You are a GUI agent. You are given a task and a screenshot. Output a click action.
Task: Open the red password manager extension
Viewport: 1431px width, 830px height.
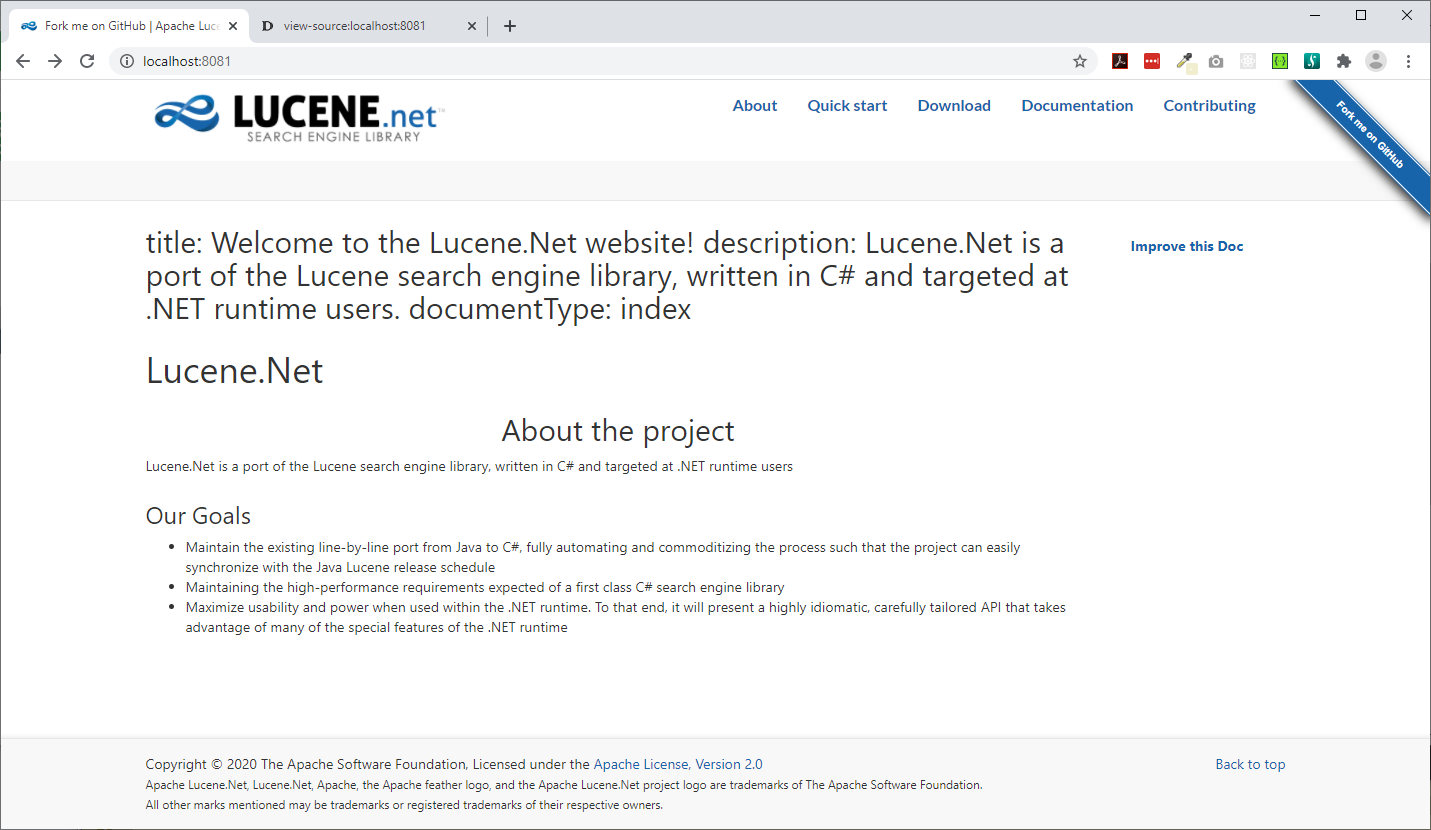click(x=1152, y=61)
